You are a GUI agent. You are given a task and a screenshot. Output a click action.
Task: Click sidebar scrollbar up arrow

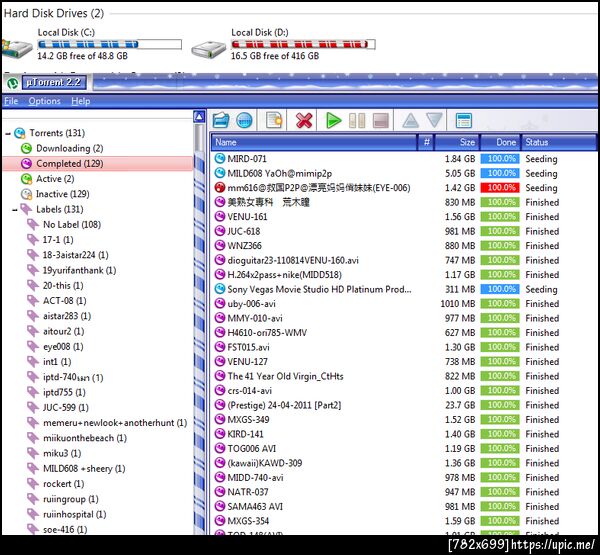click(199, 116)
